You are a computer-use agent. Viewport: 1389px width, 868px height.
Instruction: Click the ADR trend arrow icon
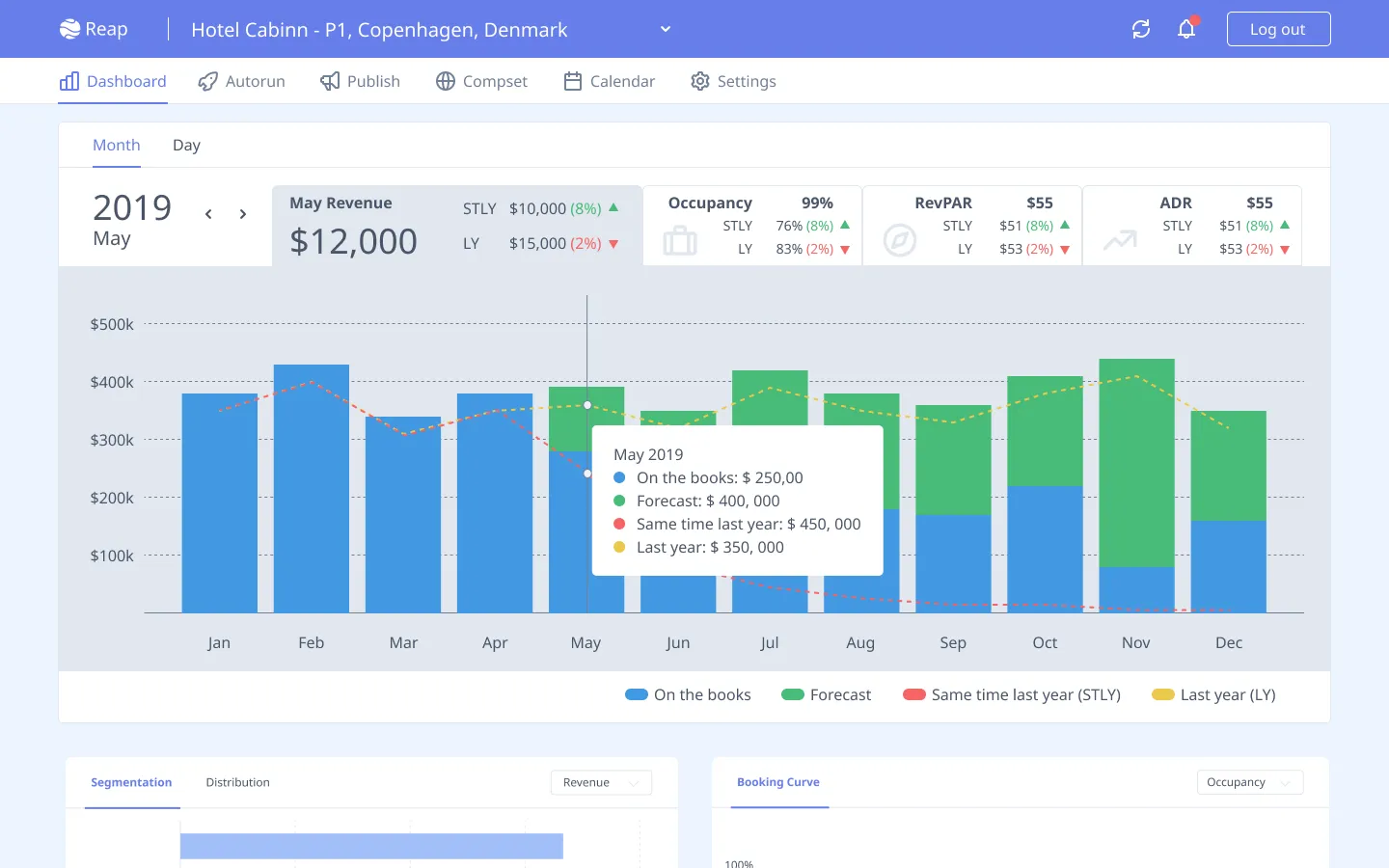[1120, 240]
